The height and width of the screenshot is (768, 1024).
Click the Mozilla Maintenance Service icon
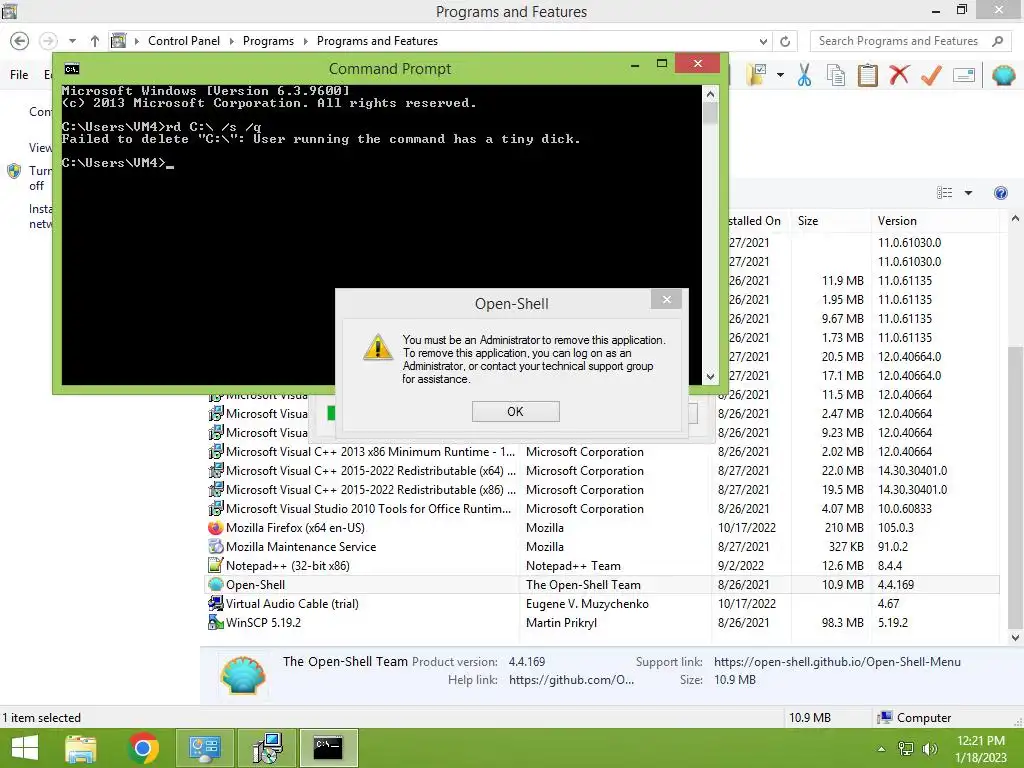click(216, 547)
